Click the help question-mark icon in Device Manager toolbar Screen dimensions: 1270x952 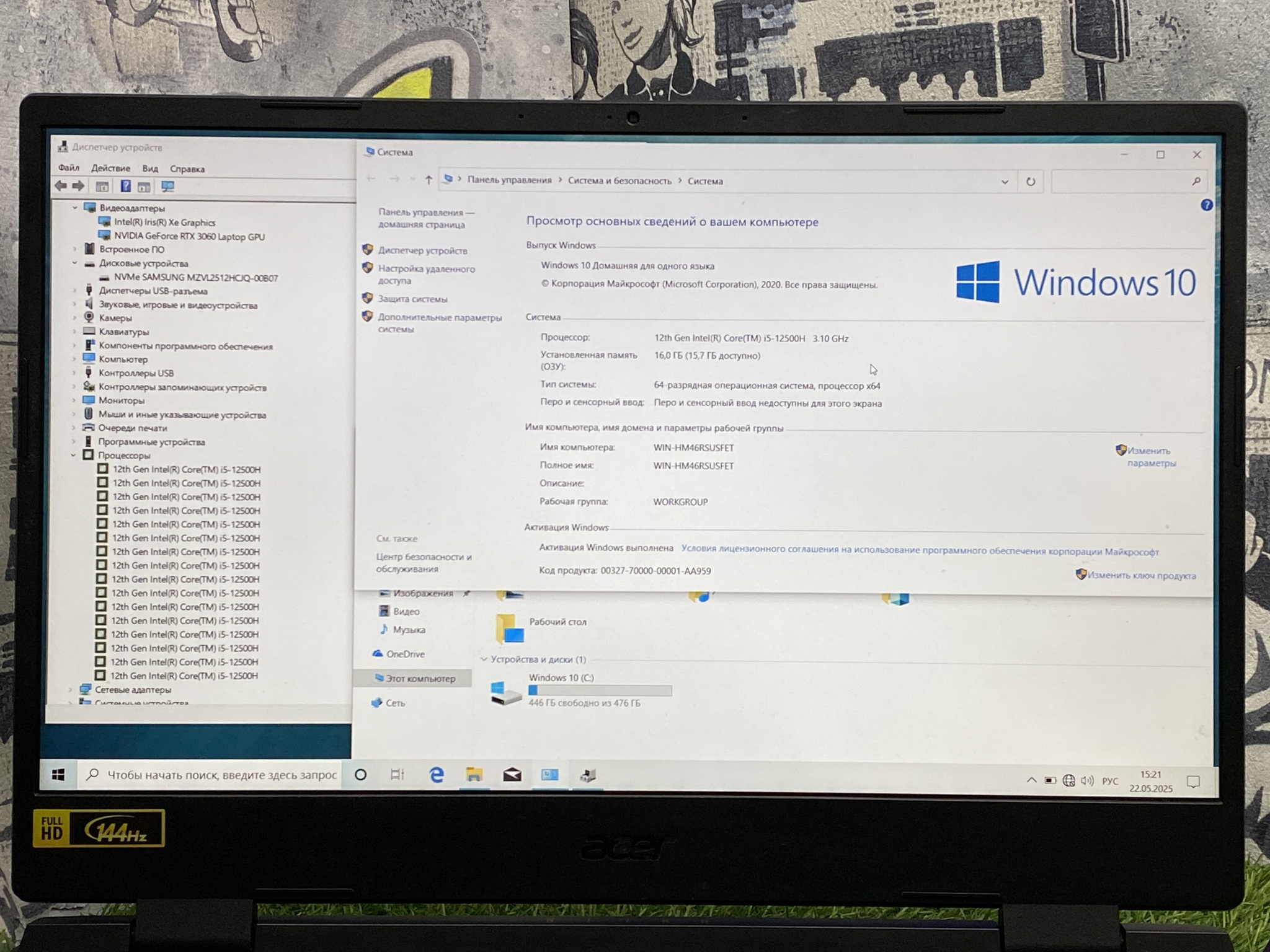(125, 186)
